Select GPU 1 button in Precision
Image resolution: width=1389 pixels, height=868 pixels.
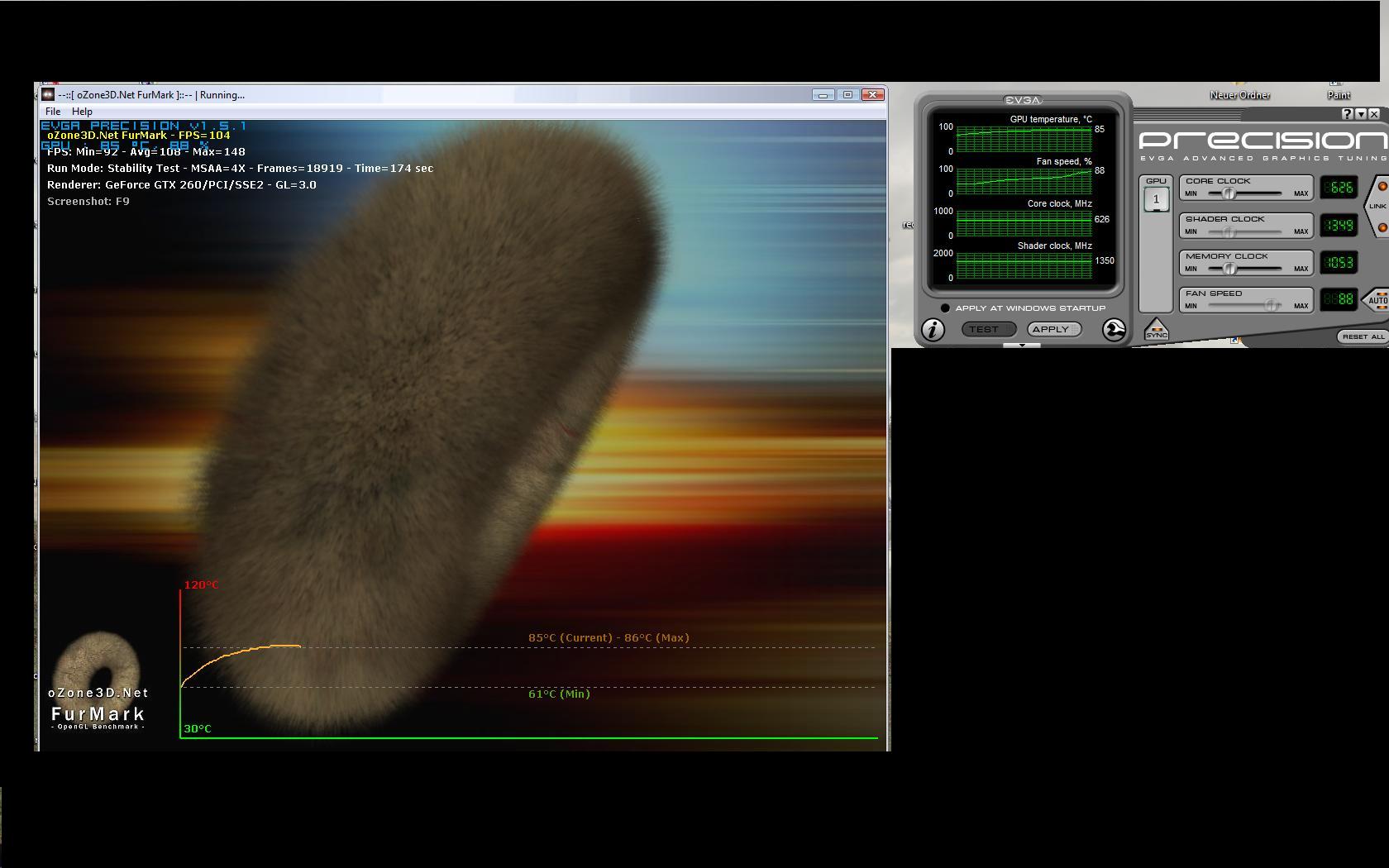[1156, 199]
